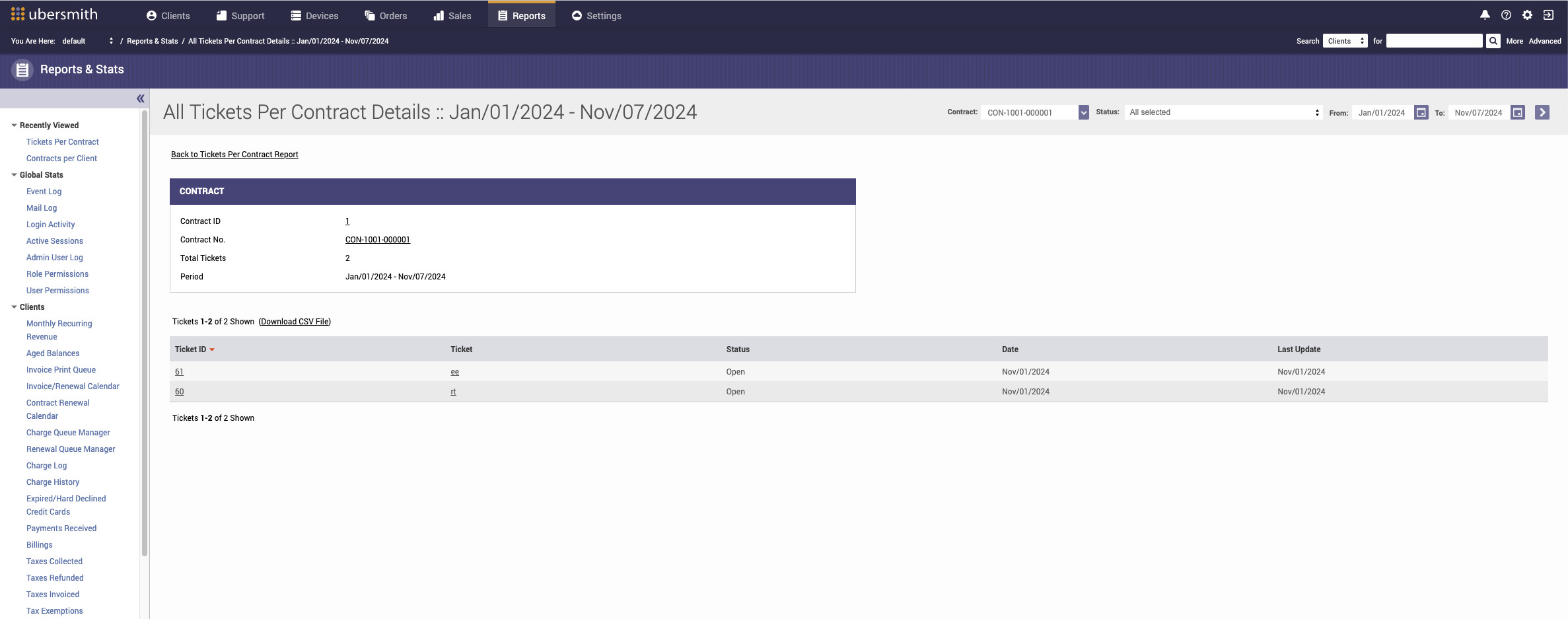Open the help question mark icon

pos(1506,15)
